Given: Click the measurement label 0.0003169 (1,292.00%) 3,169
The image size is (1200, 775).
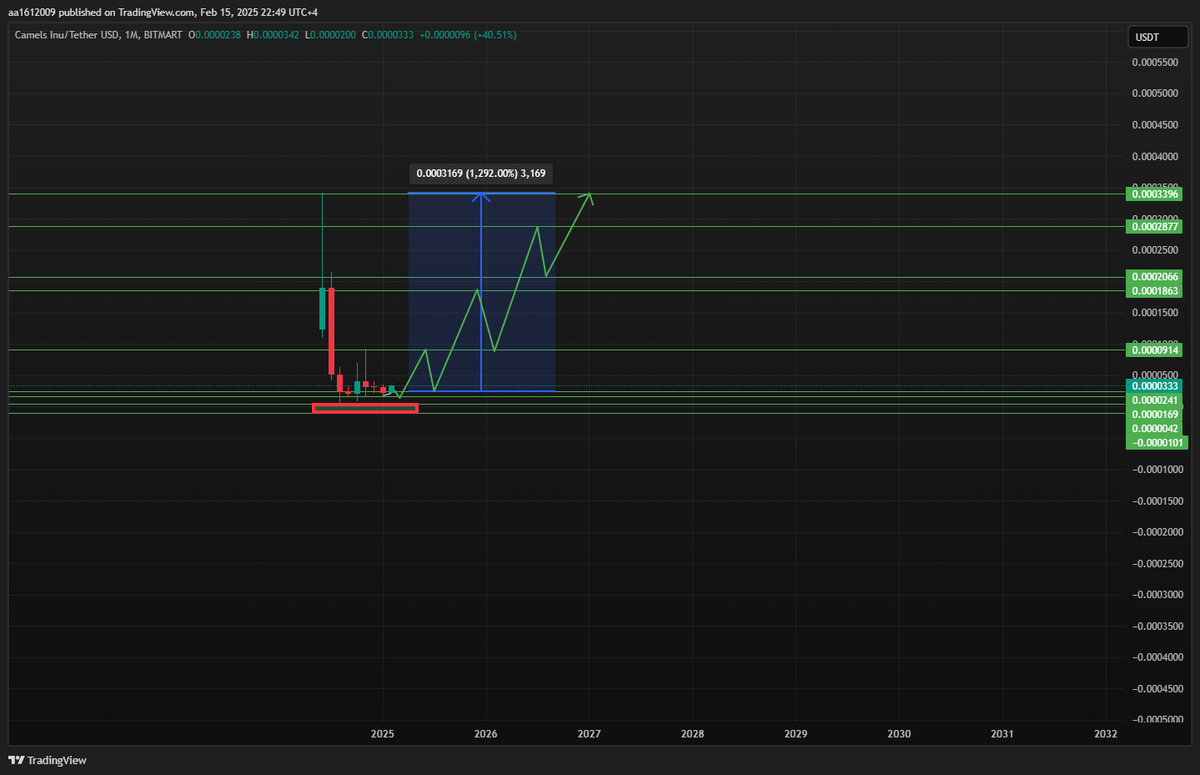Looking at the screenshot, I should pos(481,173).
